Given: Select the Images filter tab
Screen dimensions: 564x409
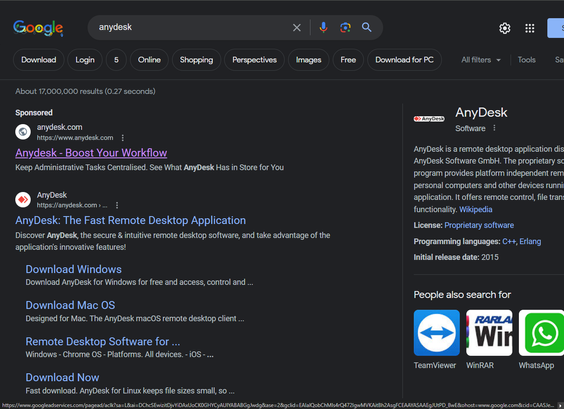Looking at the screenshot, I should point(308,60).
